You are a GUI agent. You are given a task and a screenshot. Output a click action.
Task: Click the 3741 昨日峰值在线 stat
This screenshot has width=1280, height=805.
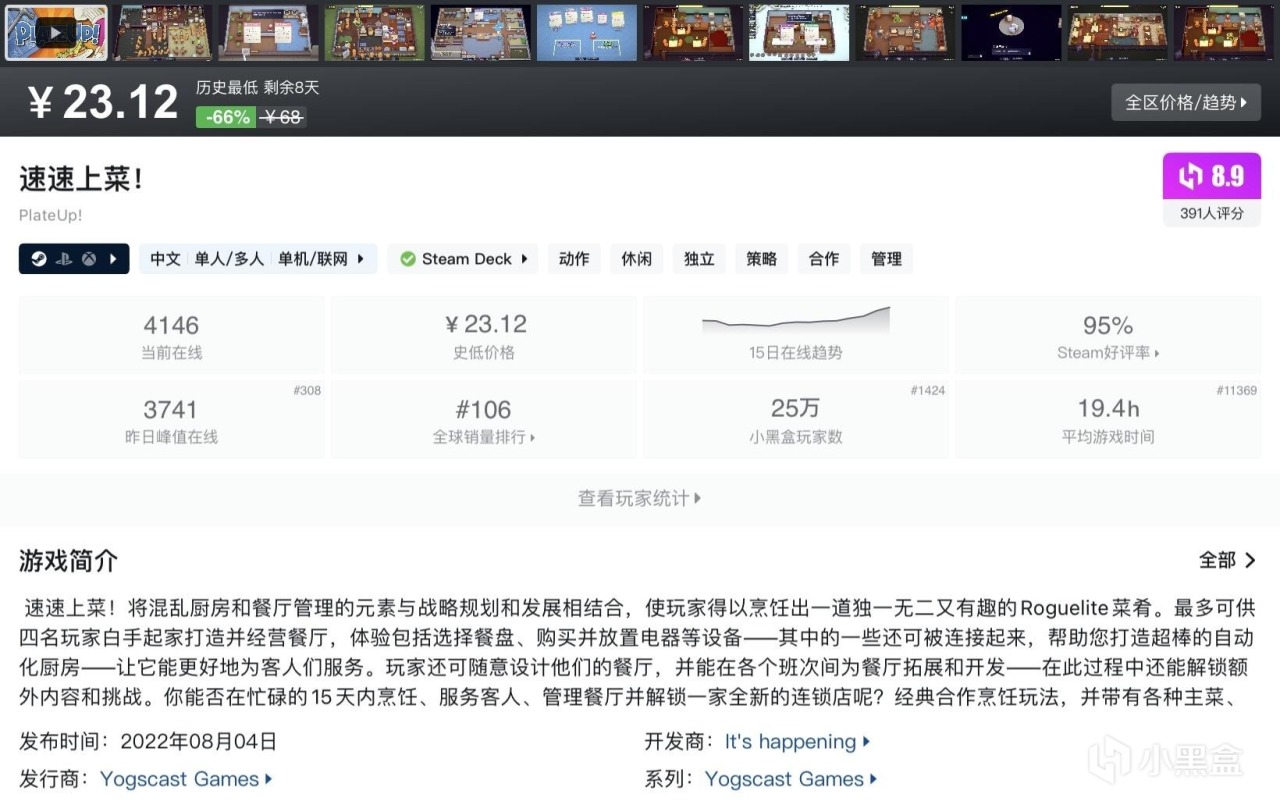171,419
